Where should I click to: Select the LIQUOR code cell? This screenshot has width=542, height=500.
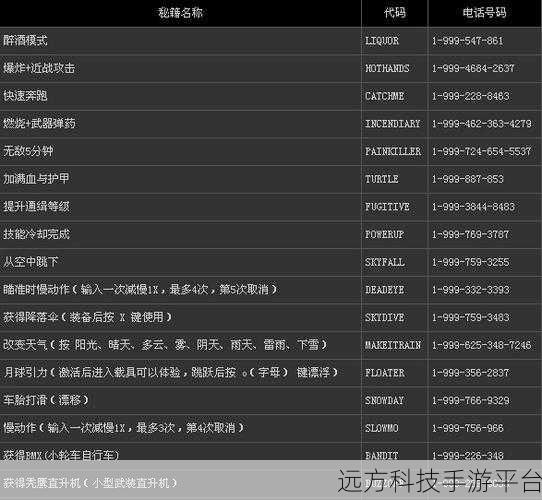[x=382, y=41]
